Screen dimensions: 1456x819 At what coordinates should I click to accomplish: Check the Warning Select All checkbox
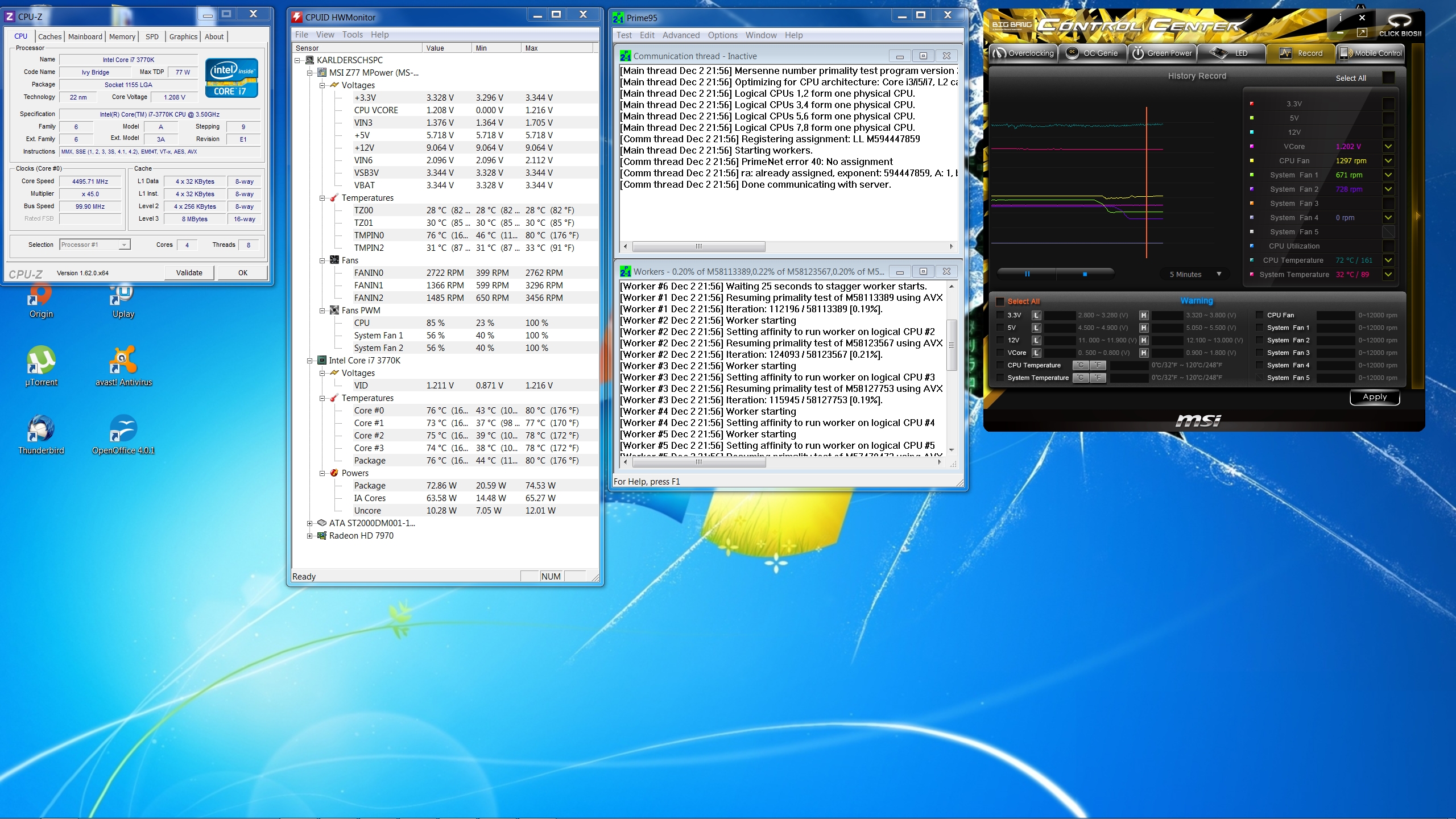point(1000,301)
